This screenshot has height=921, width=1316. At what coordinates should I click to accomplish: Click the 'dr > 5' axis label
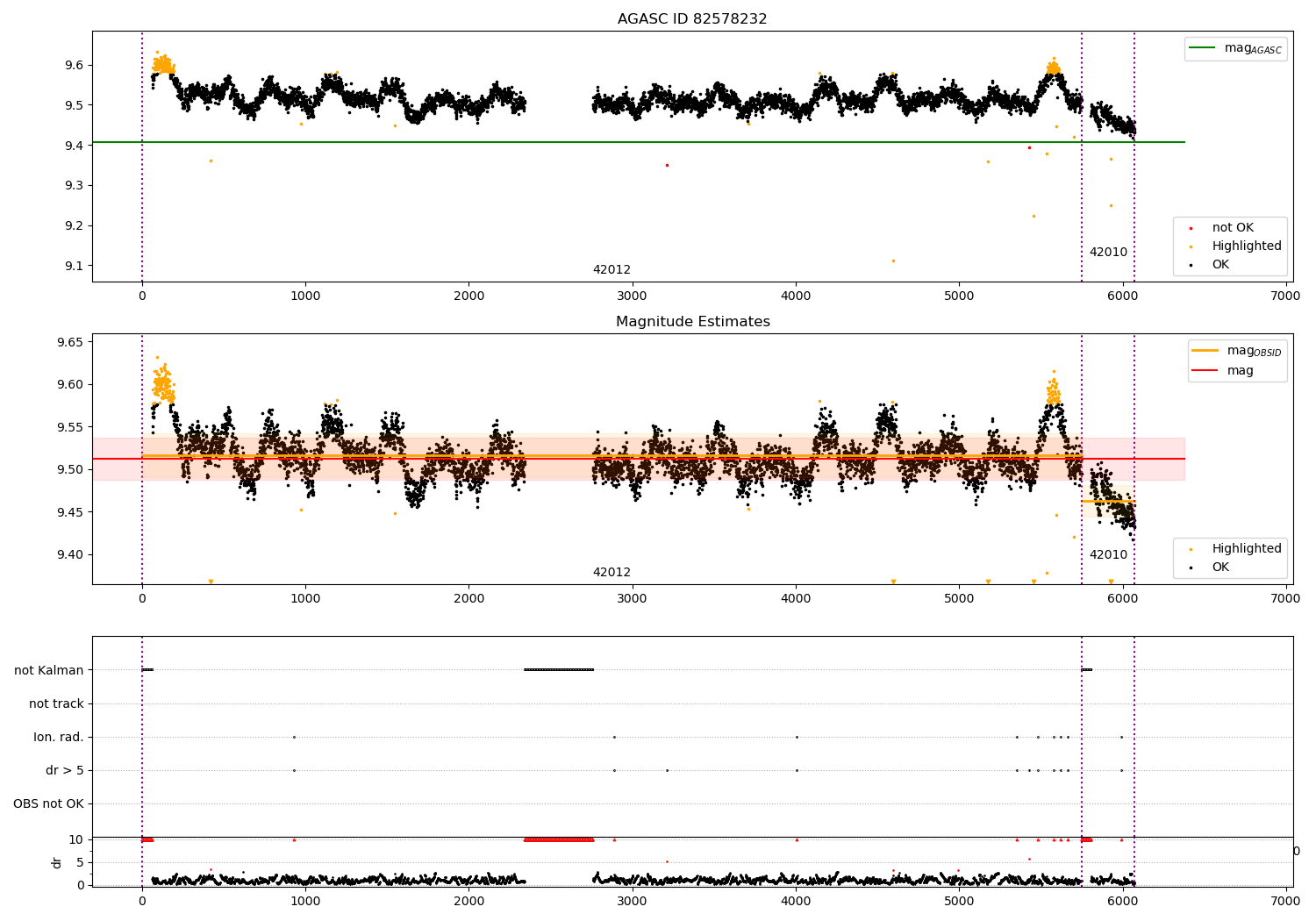click(x=65, y=770)
